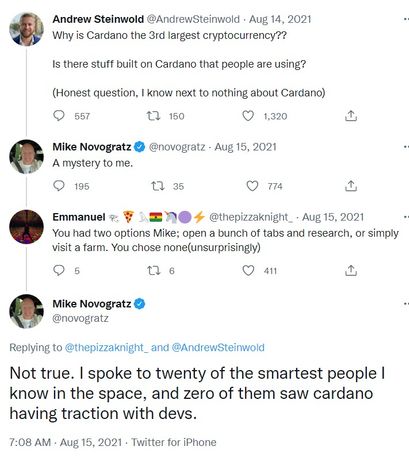Retweet Emmanuel's tweet with 6 retweets

[x=154, y=270]
